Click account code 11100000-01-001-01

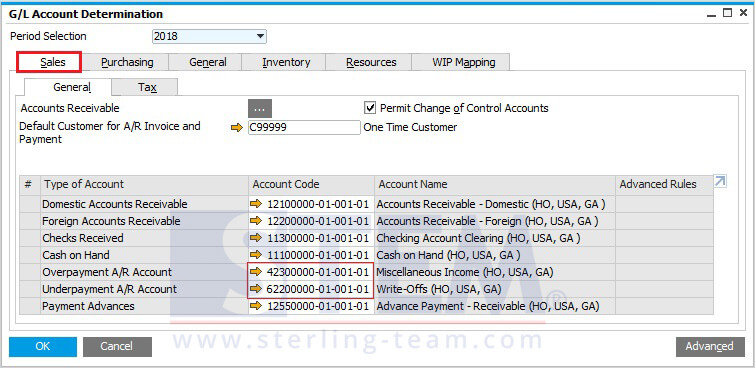[x=318, y=255]
